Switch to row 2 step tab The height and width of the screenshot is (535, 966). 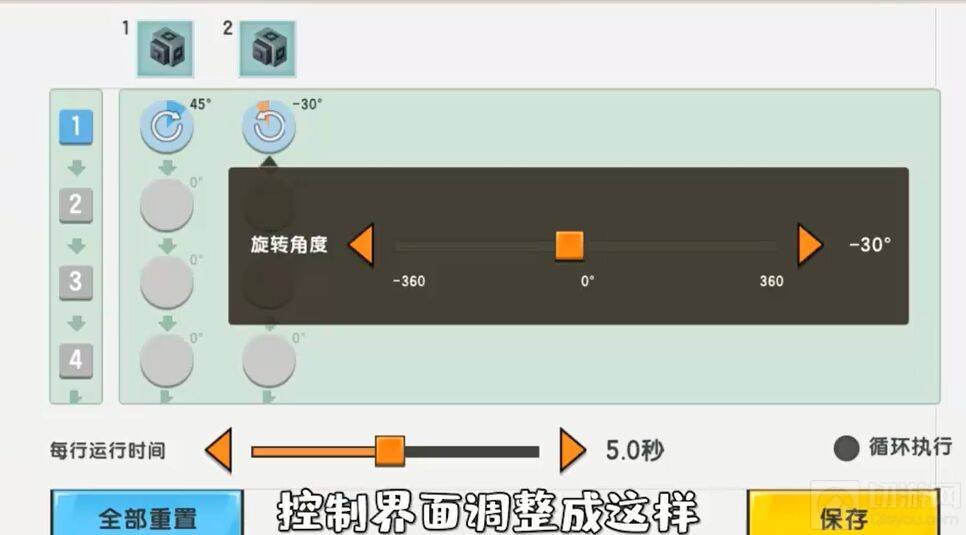(x=76, y=205)
